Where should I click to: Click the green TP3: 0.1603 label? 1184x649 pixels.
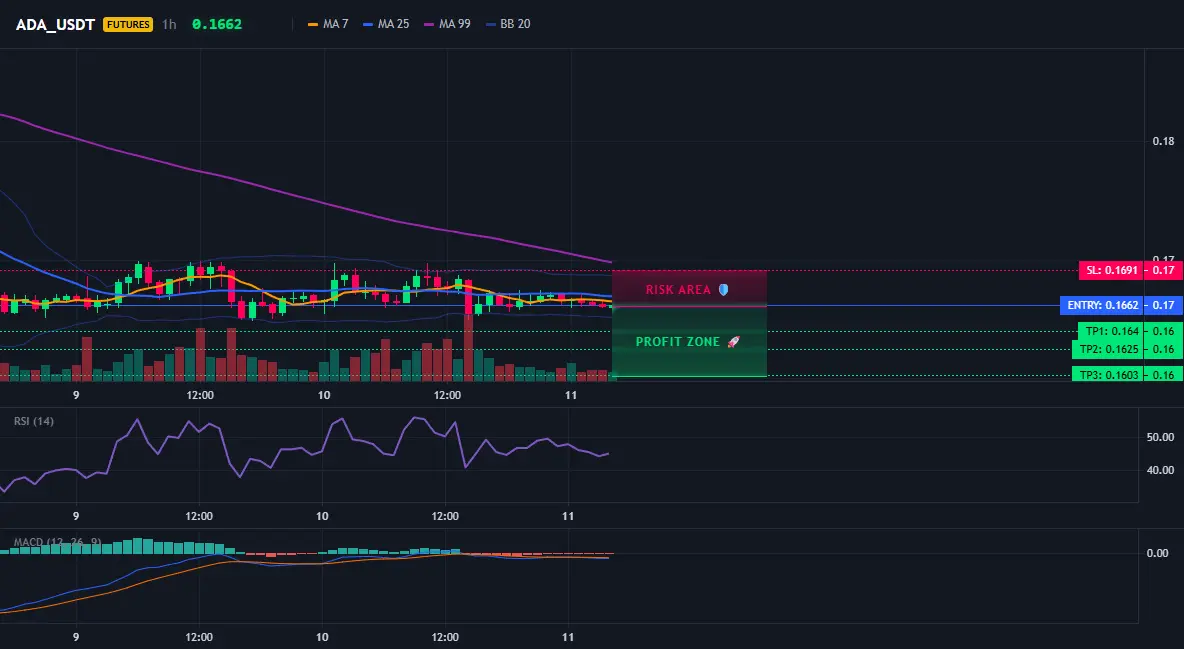pos(1108,375)
